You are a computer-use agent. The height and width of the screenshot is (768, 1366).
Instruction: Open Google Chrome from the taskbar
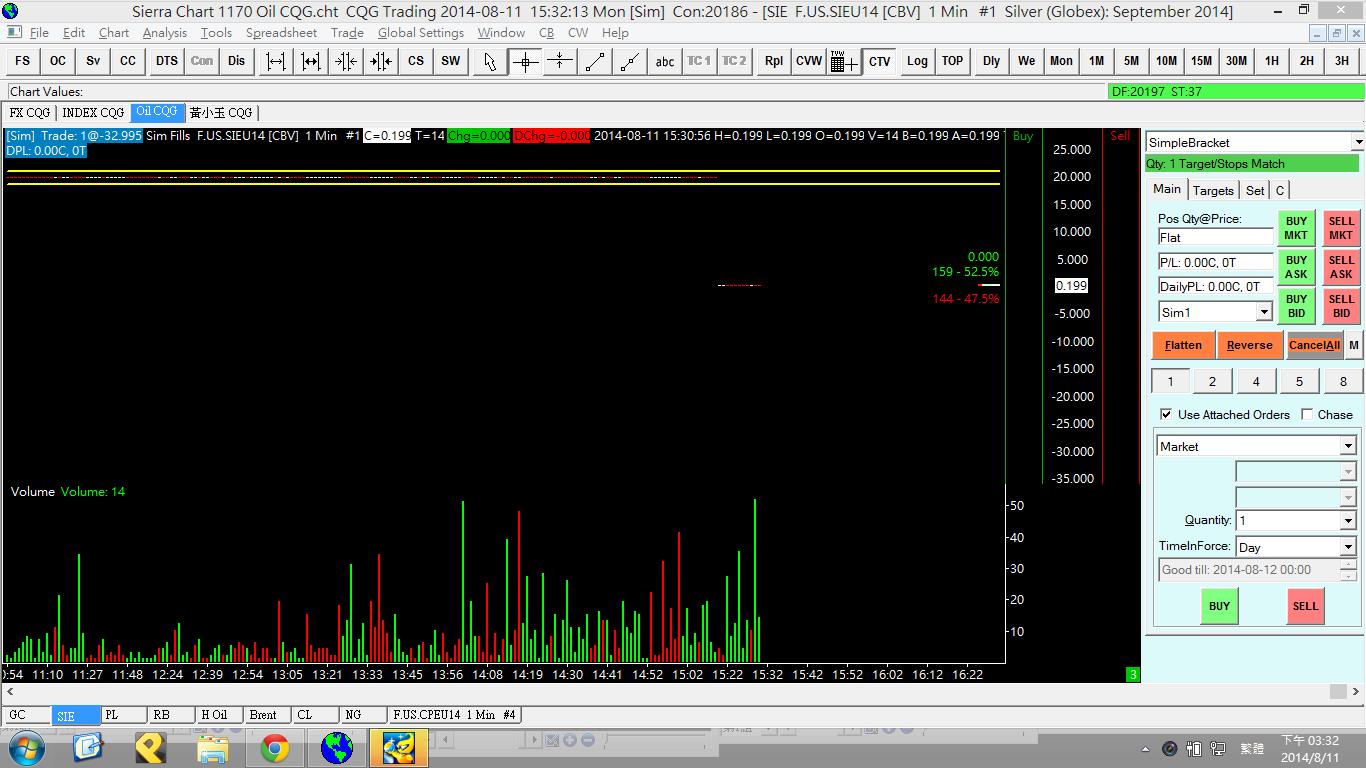pos(275,747)
